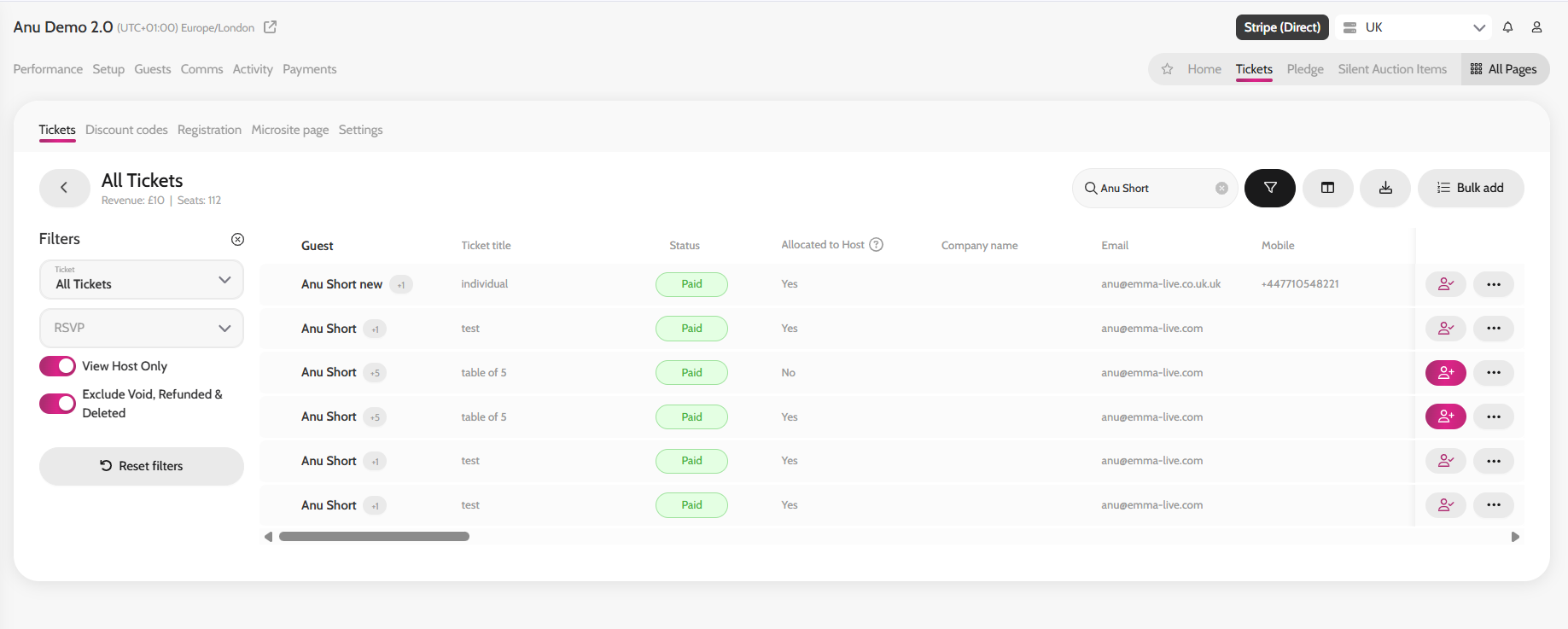Click the Reset filters button
This screenshot has width=1568, height=629.
141,466
